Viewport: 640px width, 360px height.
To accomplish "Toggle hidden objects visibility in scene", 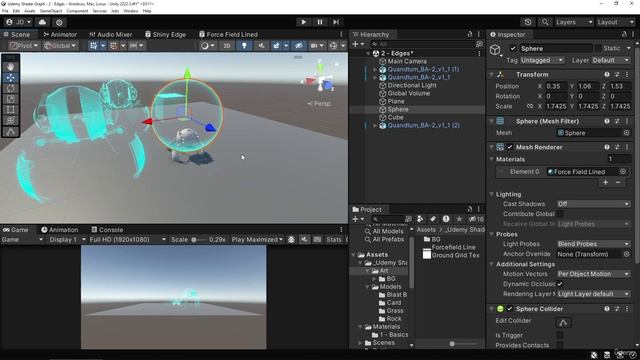I will (299, 46).
